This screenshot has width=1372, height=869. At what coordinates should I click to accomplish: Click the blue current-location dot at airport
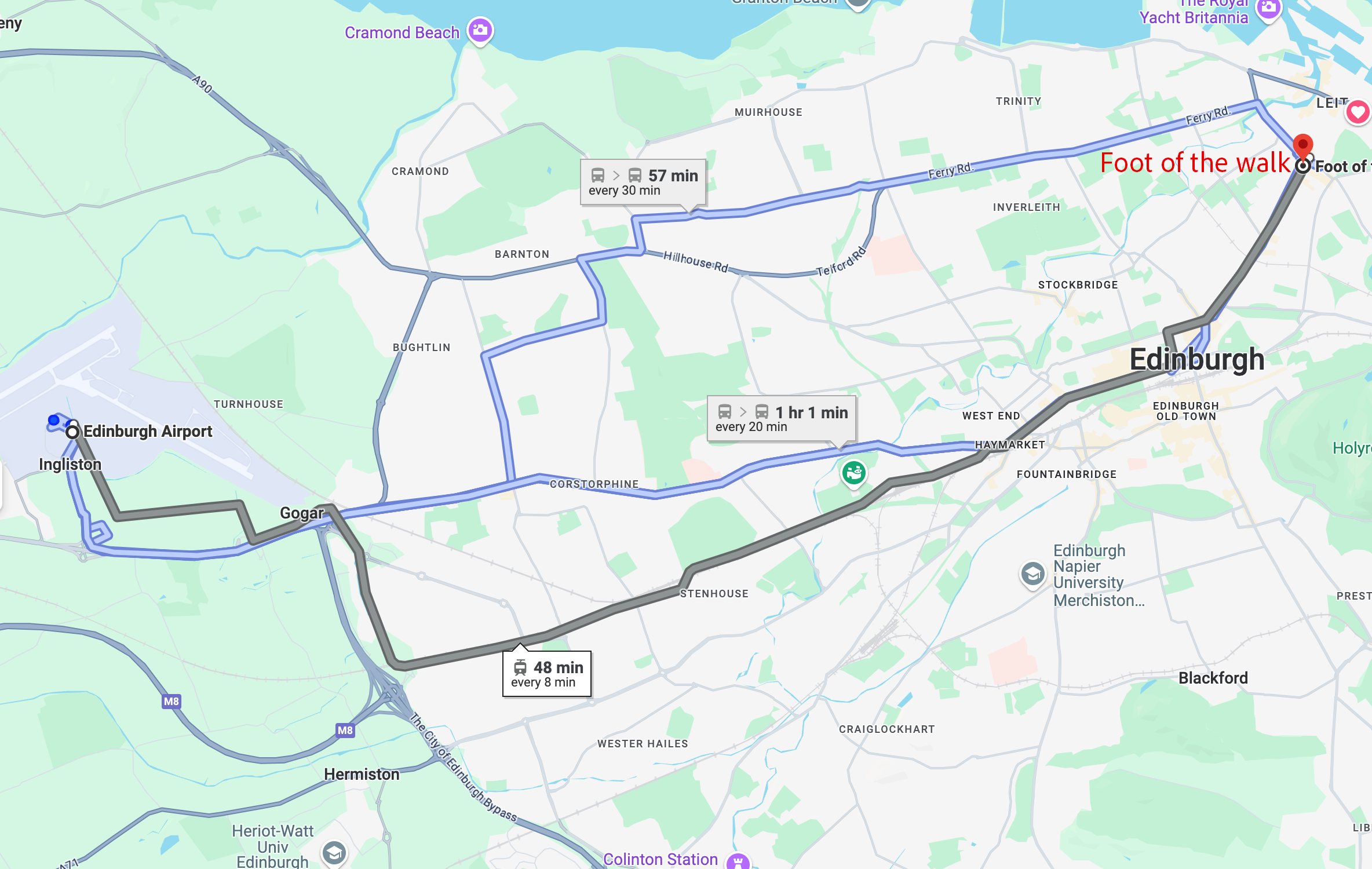pyautogui.click(x=54, y=420)
